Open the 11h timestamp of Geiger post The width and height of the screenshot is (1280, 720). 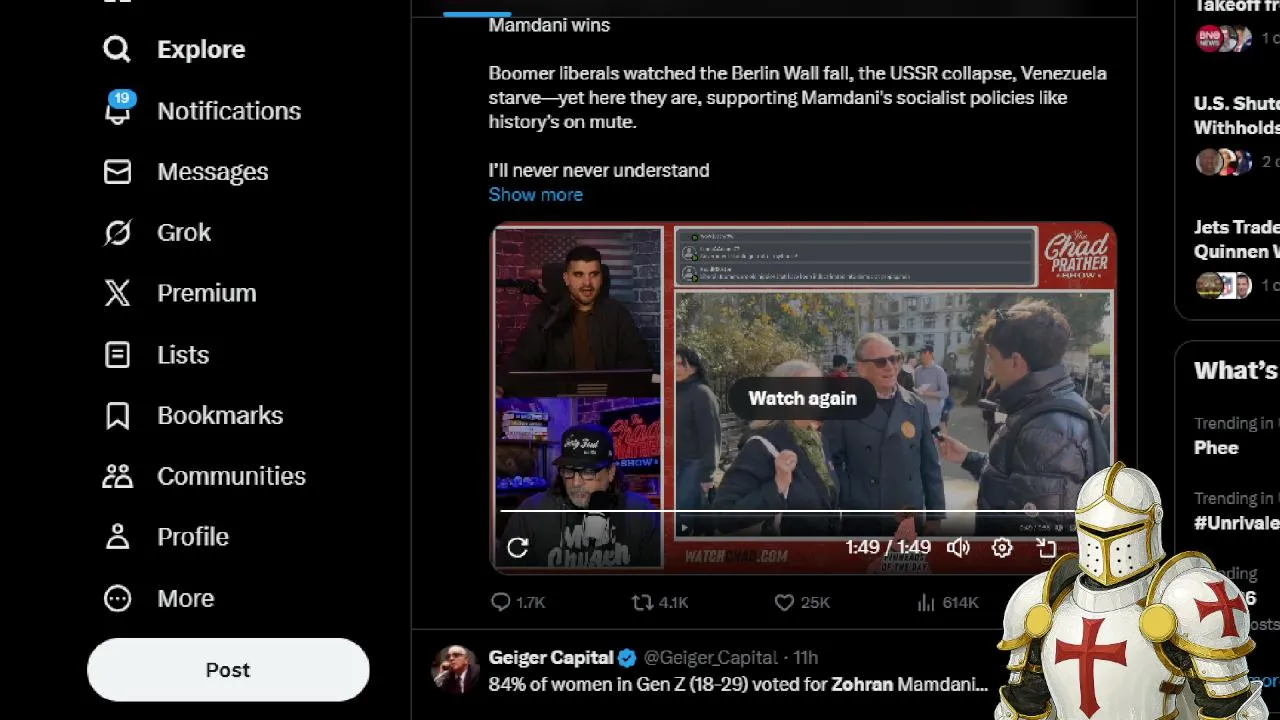coord(805,658)
